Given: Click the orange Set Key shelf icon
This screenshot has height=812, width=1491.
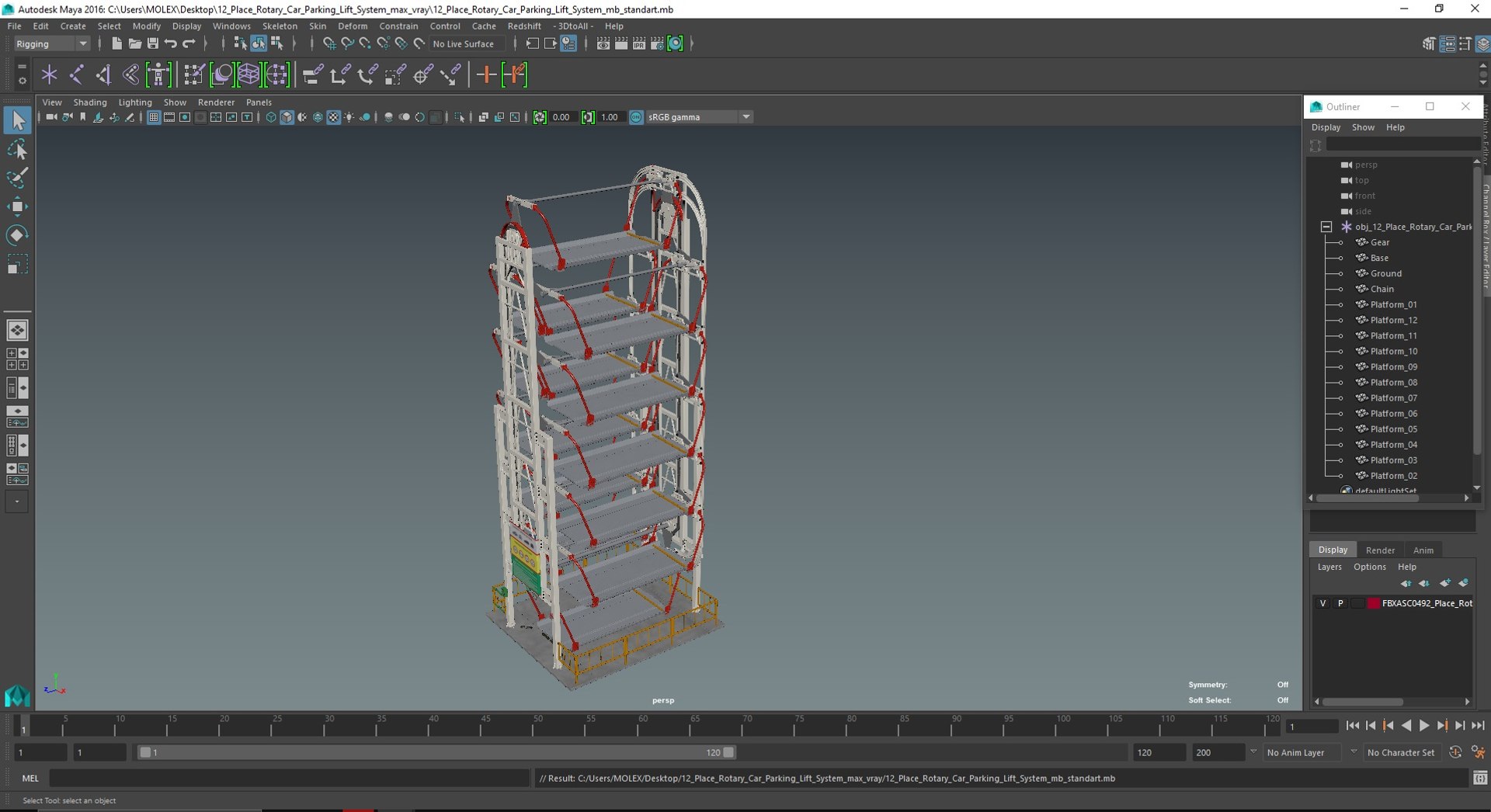Looking at the screenshot, I should 487,75.
